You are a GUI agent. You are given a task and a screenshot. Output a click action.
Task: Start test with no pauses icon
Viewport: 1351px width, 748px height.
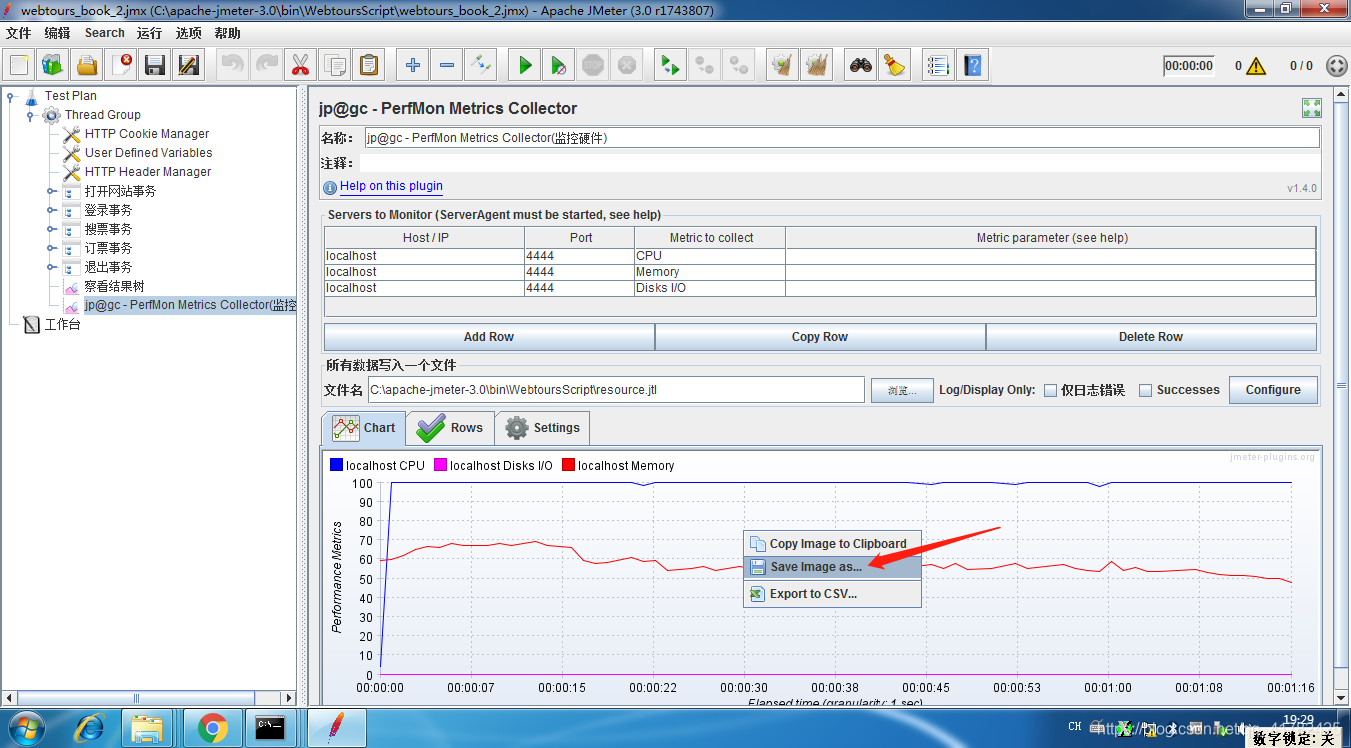click(x=559, y=66)
